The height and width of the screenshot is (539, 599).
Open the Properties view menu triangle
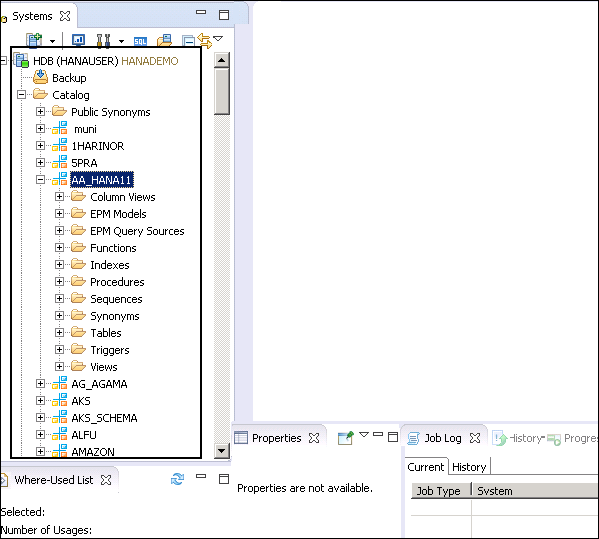click(364, 434)
